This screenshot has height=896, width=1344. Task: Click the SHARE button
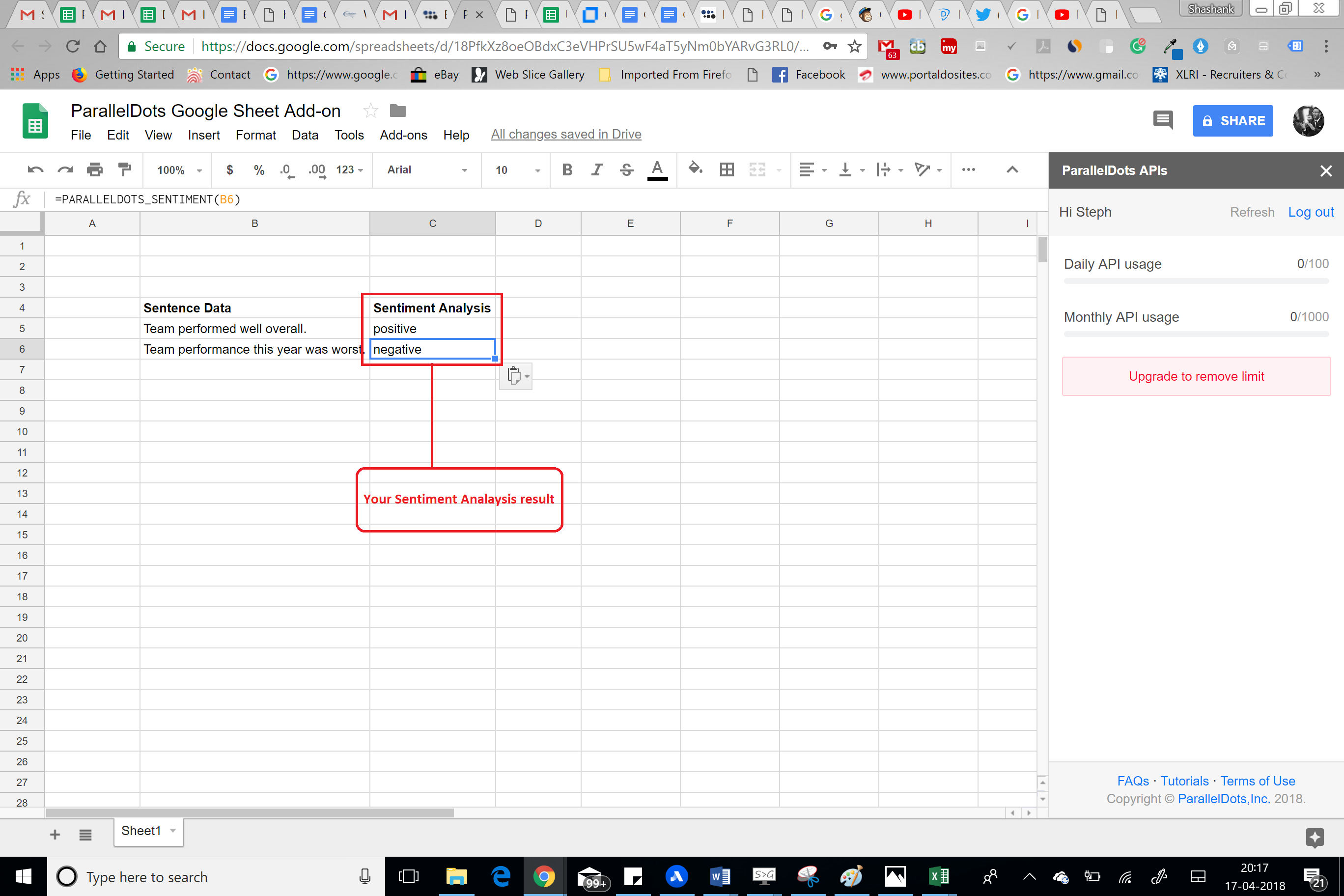tap(1232, 120)
